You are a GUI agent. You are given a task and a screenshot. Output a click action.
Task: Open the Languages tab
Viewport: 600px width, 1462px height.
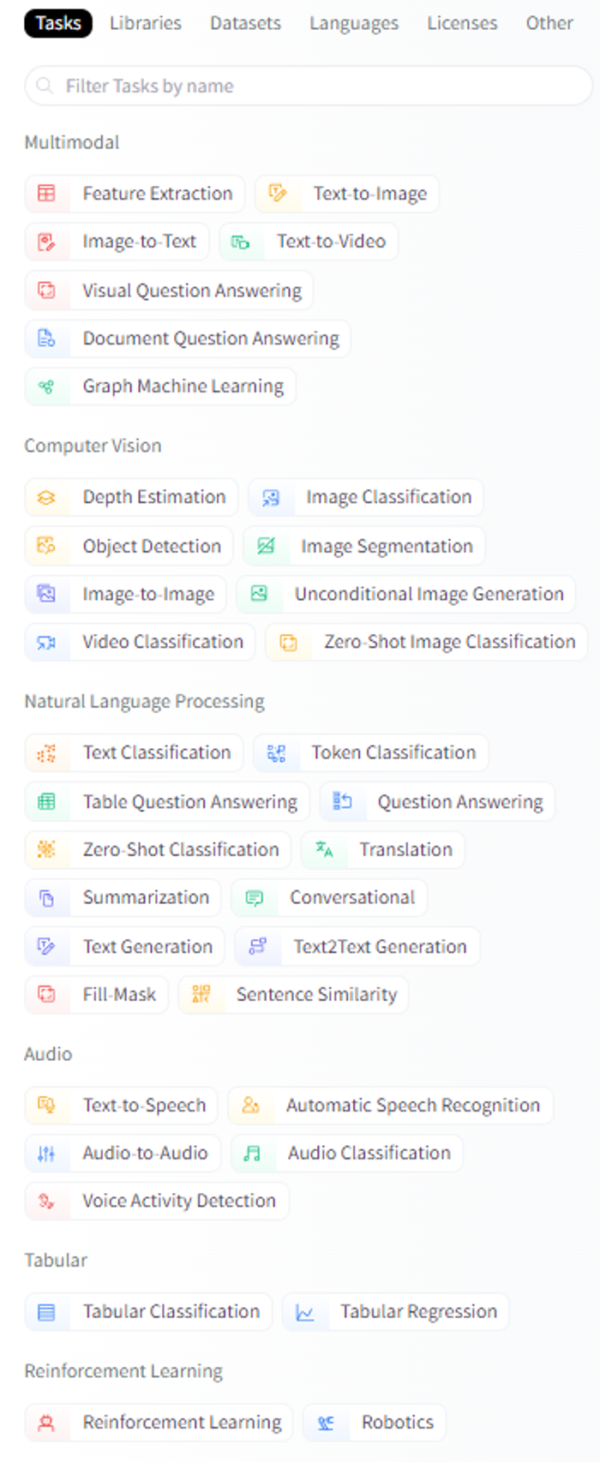click(353, 22)
